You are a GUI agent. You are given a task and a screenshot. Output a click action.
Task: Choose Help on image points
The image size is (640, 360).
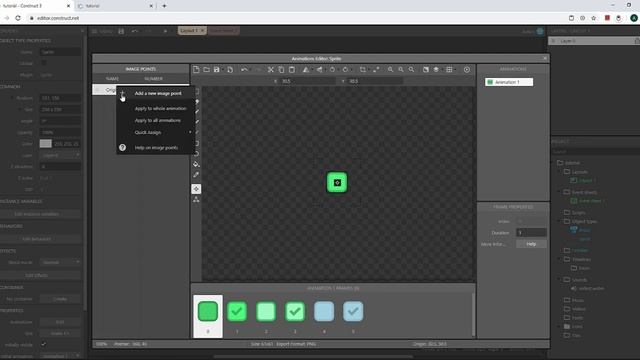click(156, 148)
